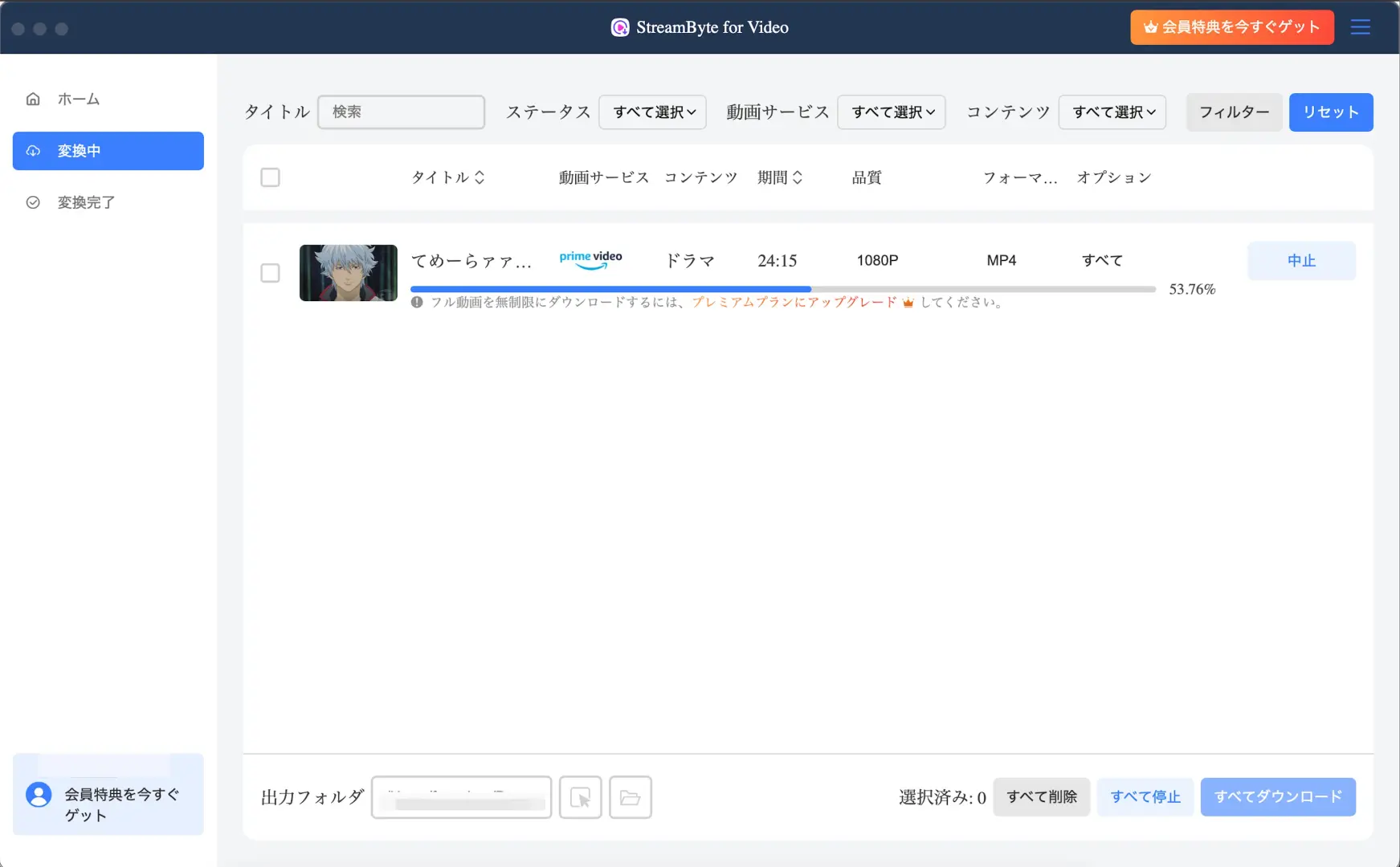The image size is (1400, 867).
Task: Click the home icon in sidebar
Action: (x=33, y=99)
